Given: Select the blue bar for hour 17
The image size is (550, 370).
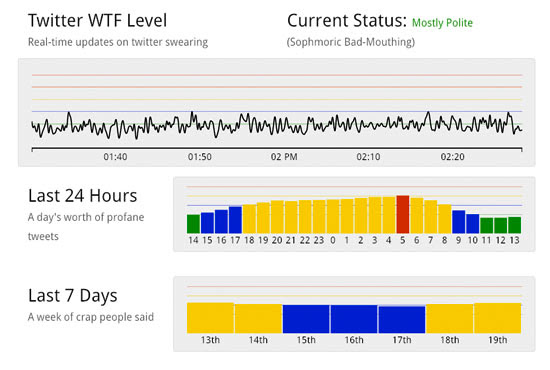Looking at the screenshot, I should click(x=235, y=220).
